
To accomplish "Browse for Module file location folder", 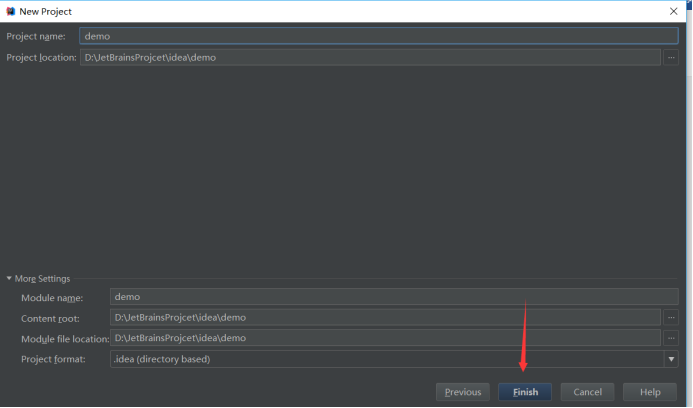I will (x=671, y=338).
